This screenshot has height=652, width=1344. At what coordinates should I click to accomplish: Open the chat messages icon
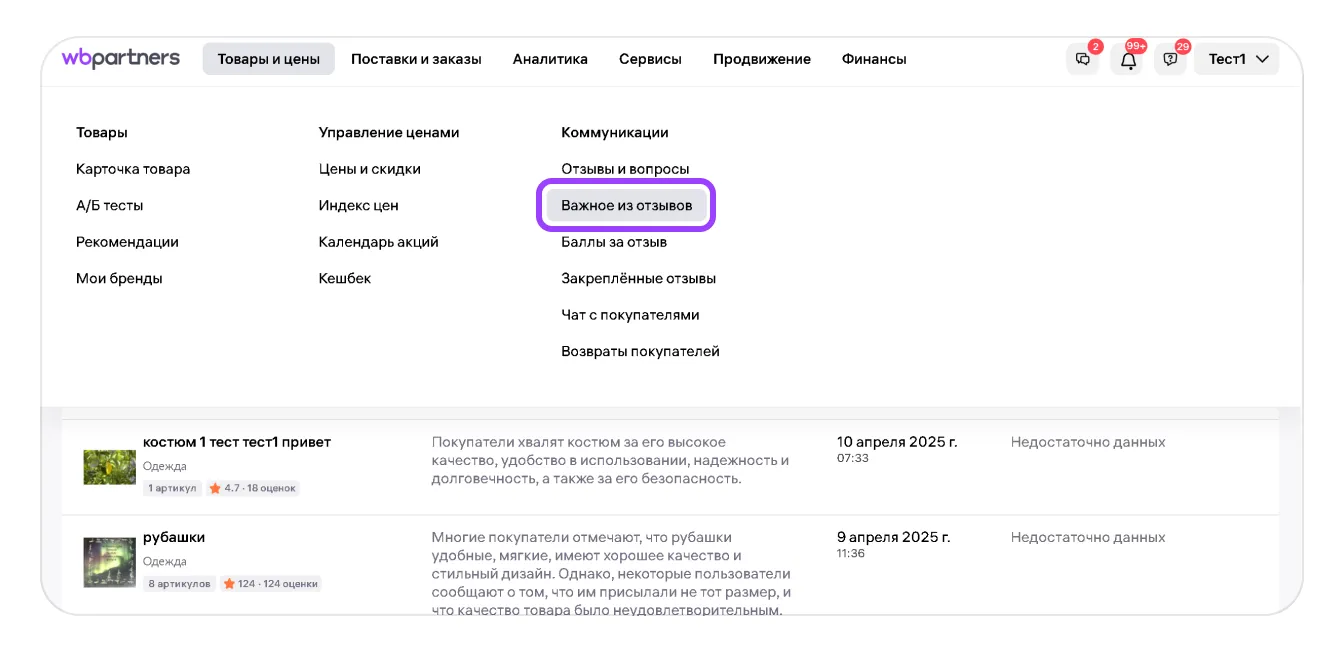coord(1083,59)
